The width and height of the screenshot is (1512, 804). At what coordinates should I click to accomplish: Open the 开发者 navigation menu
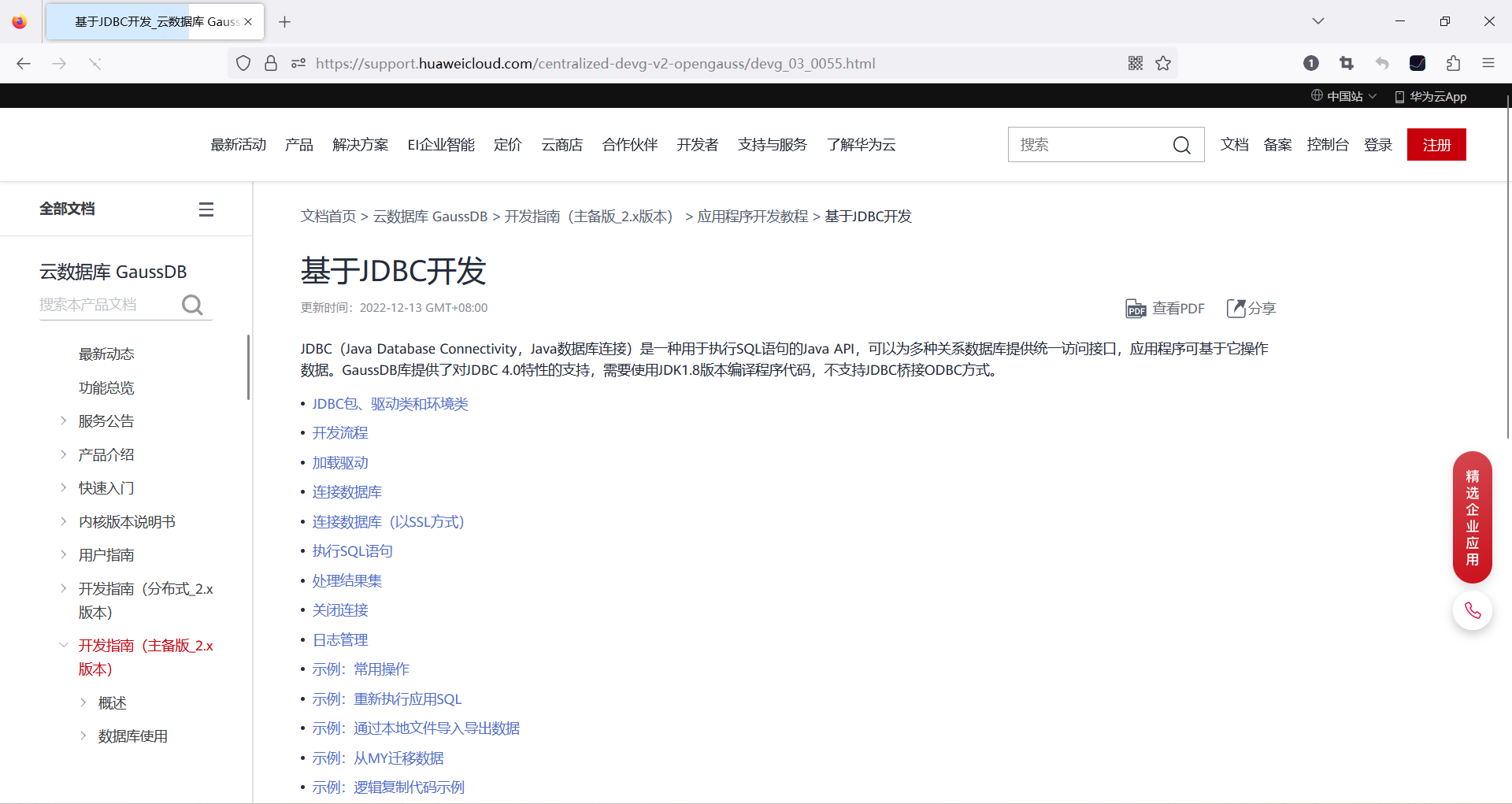(697, 144)
